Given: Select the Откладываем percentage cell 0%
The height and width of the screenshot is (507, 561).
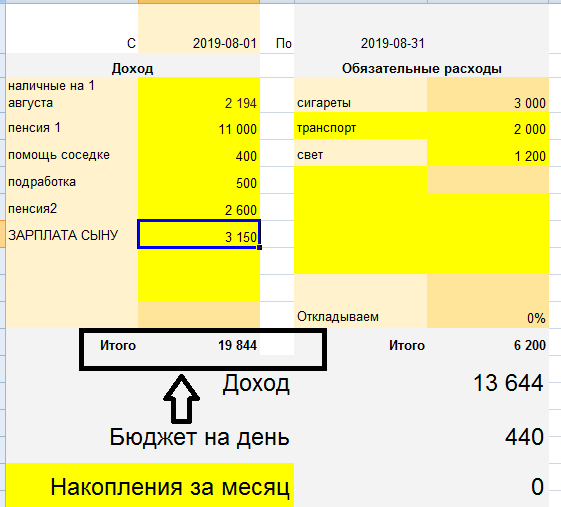Looking at the screenshot, I should tap(488, 301).
